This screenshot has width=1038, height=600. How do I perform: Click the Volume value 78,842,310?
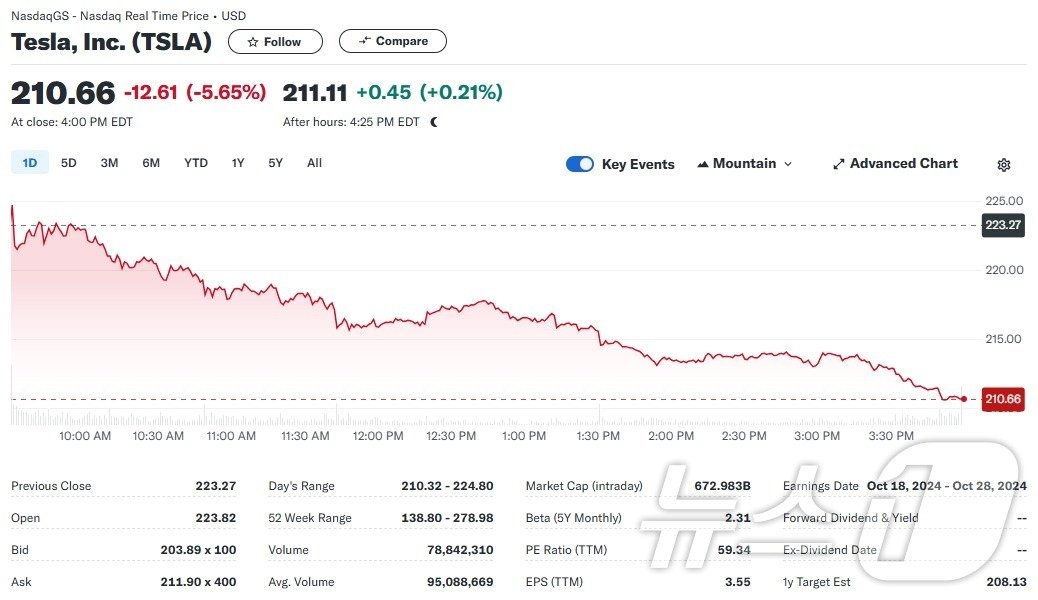(x=458, y=550)
